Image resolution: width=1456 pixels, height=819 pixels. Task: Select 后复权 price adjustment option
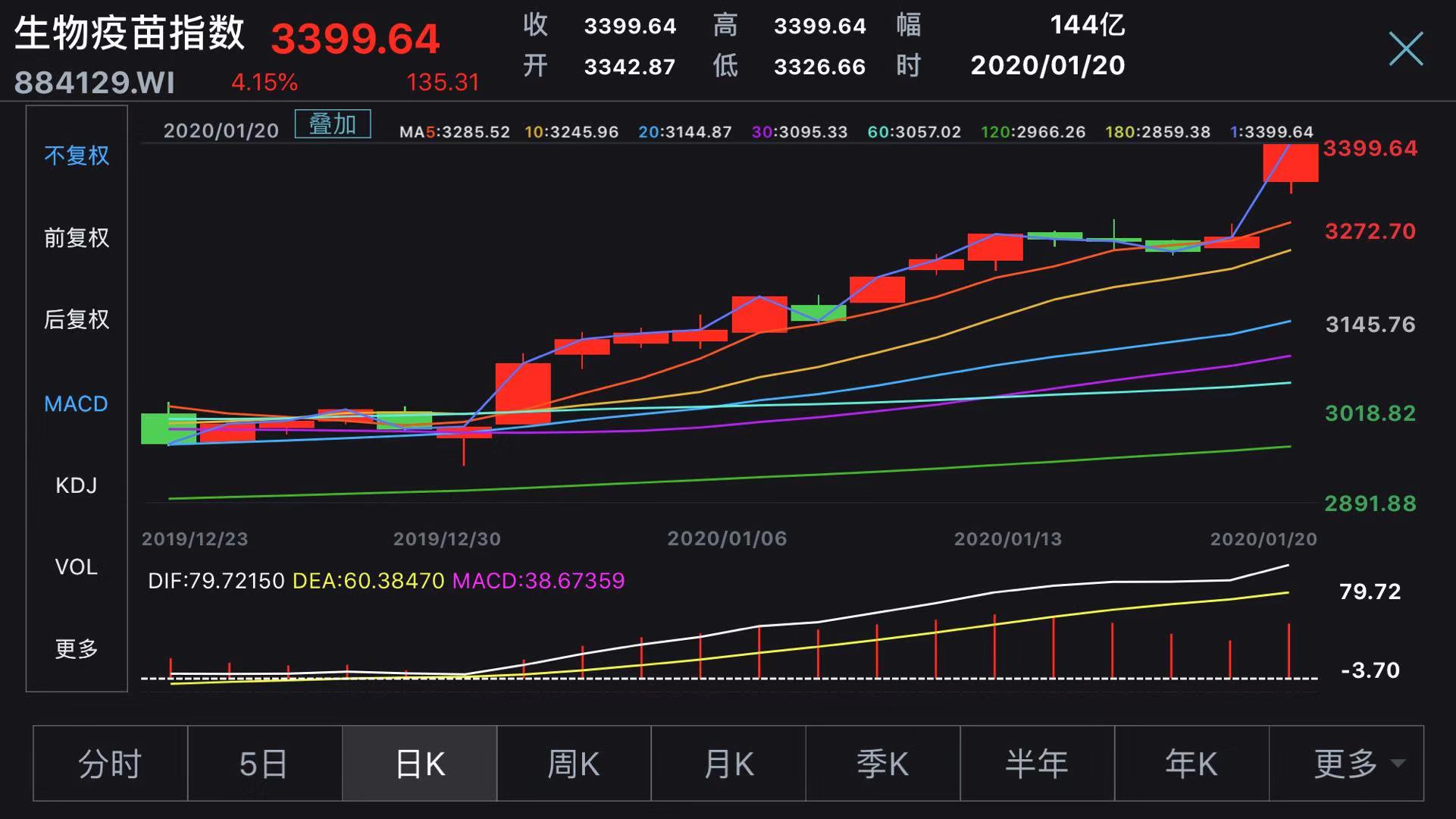(77, 319)
